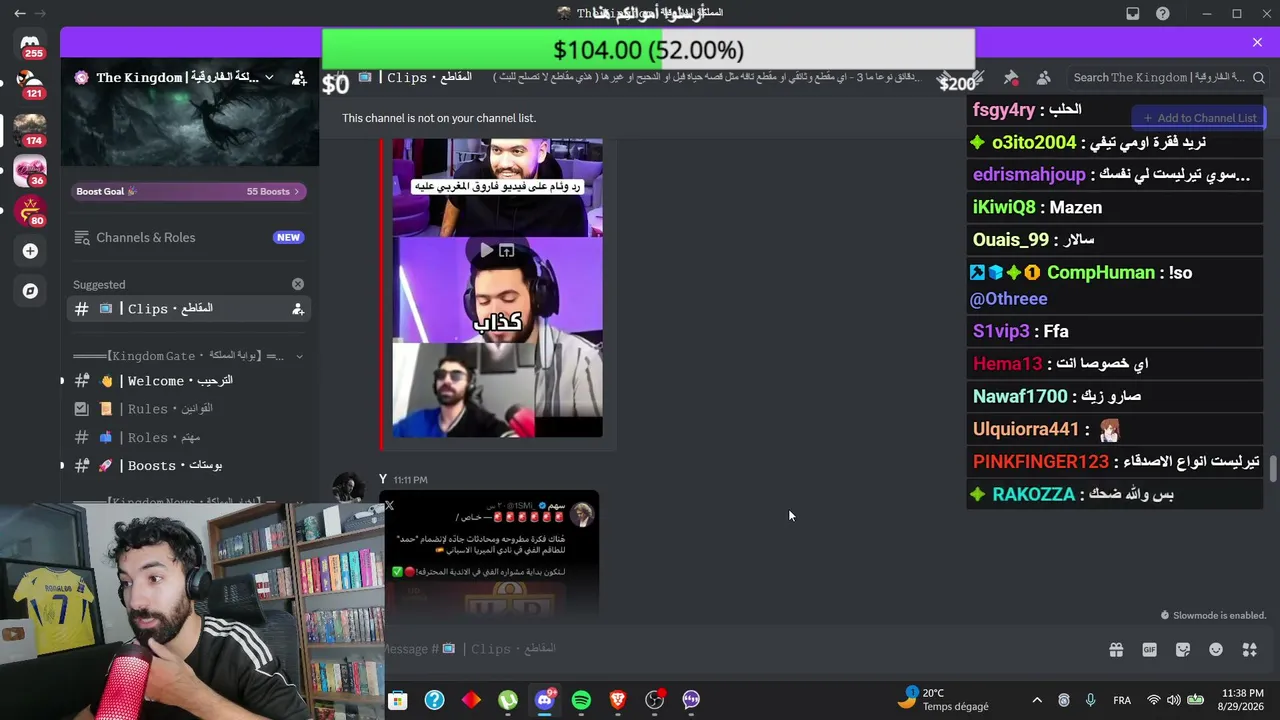Open the fsgy4ry chat username
Image resolution: width=1280 pixels, height=720 pixels.
point(1004,110)
